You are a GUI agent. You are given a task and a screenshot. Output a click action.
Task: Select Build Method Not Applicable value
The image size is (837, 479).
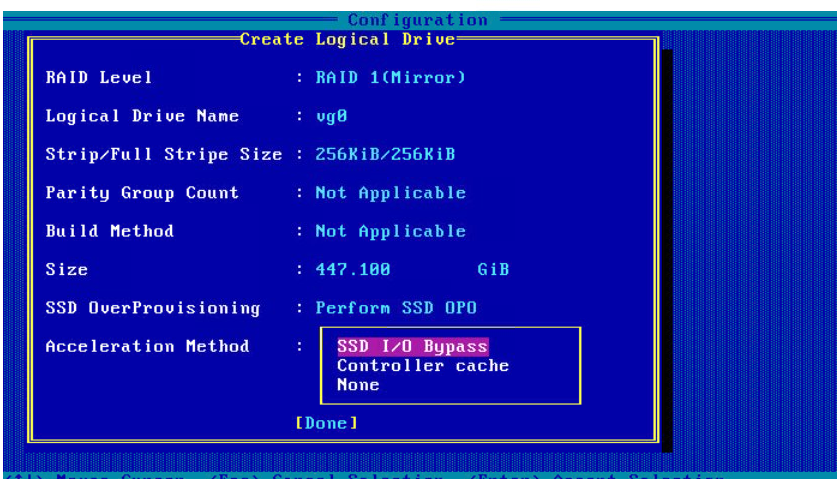point(390,231)
